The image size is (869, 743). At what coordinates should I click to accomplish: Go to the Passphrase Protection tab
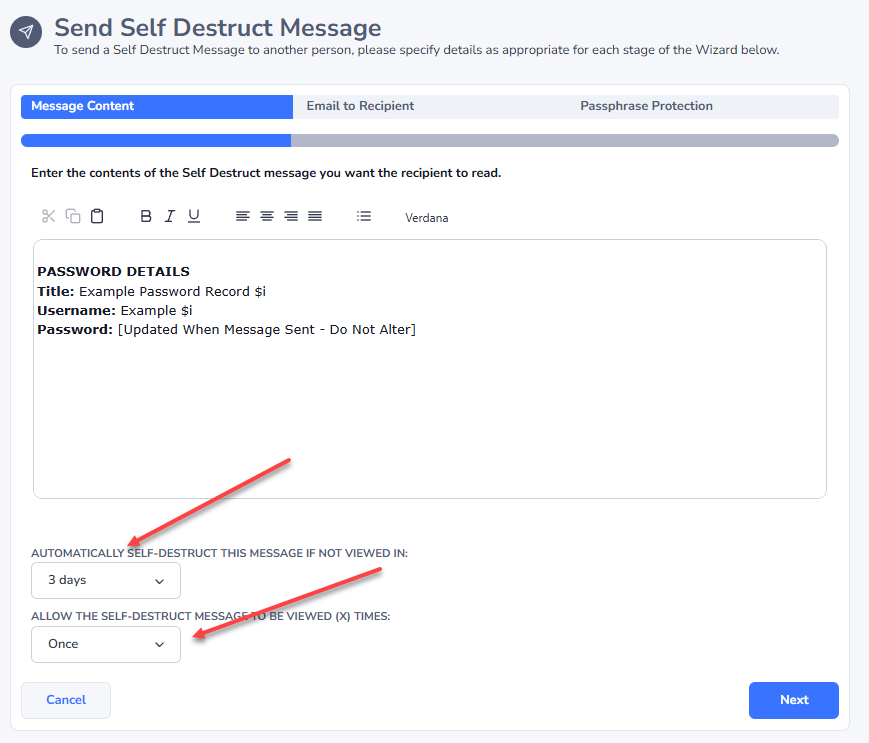(646, 106)
